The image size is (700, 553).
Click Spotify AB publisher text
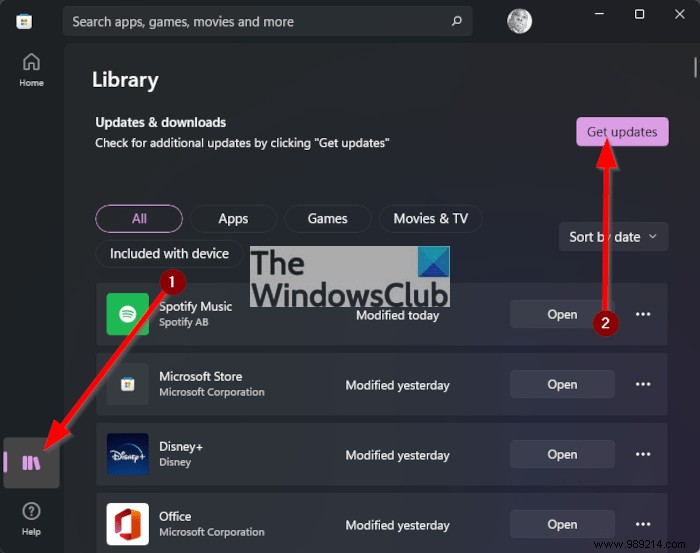coord(183,322)
